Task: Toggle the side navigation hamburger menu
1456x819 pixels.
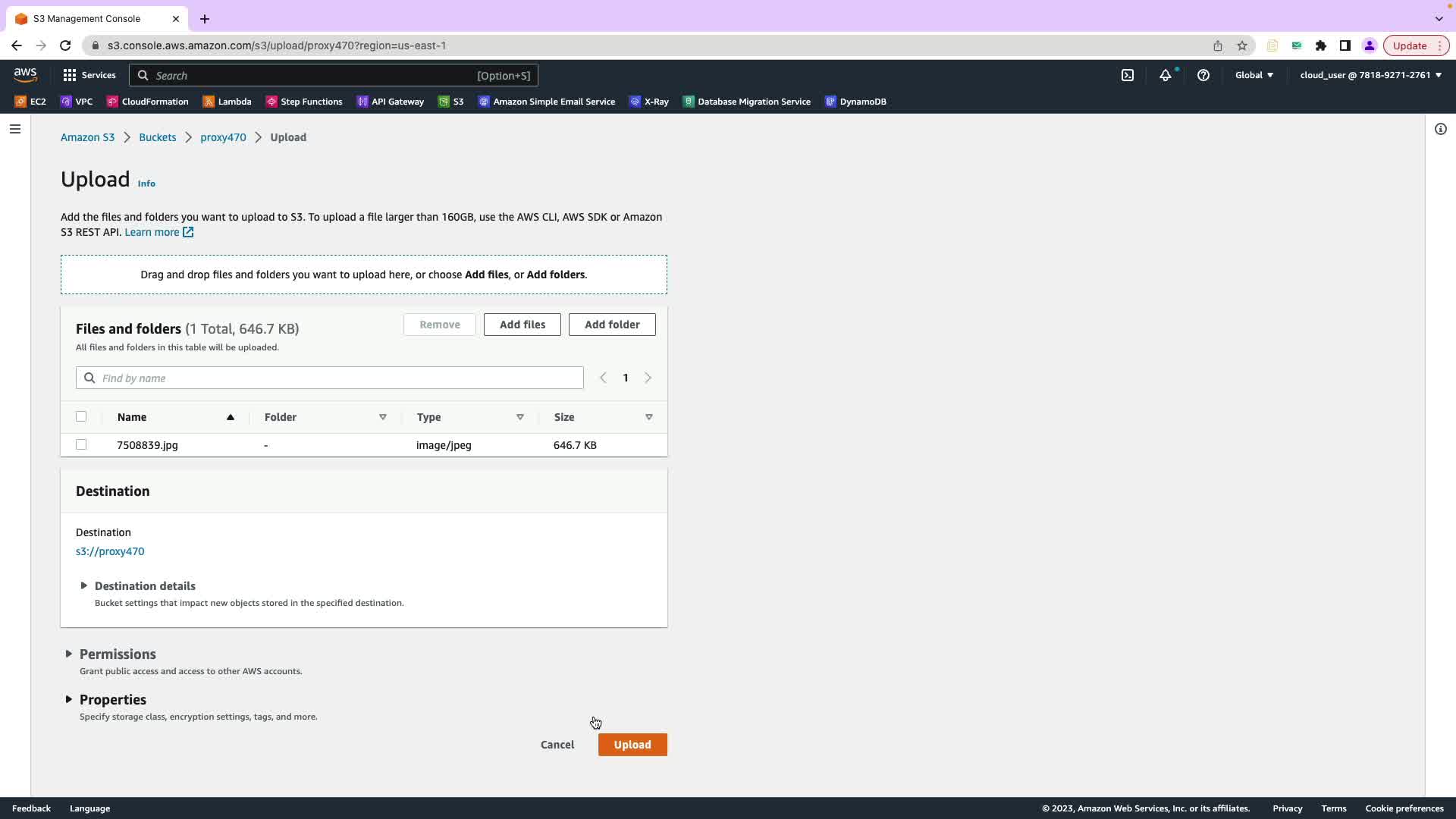Action: pyautogui.click(x=15, y=129)
